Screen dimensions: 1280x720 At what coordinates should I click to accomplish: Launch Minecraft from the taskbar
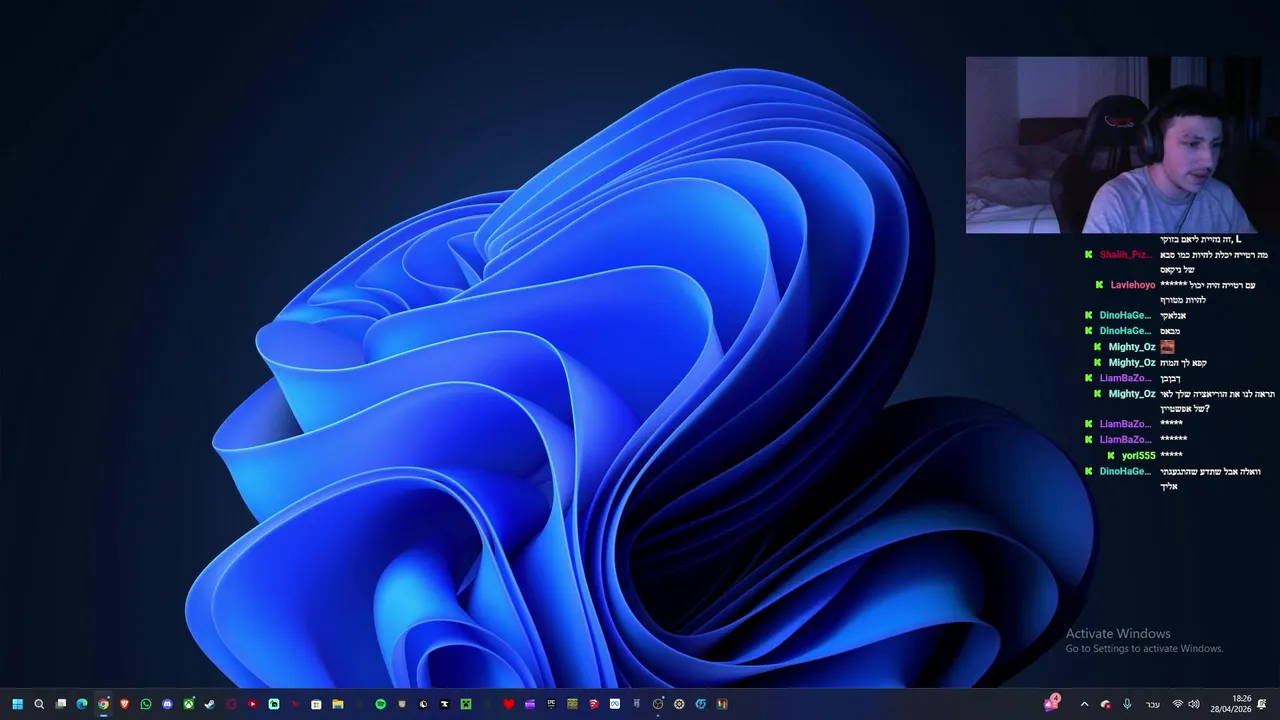click(x=466, y=704)
